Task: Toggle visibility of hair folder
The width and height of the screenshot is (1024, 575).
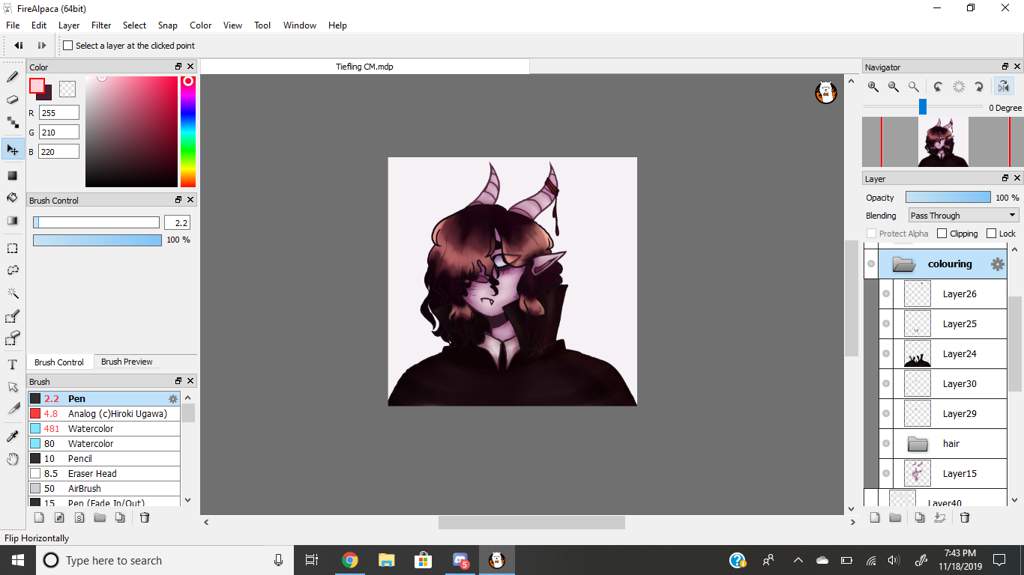Action: pos(886,444)
